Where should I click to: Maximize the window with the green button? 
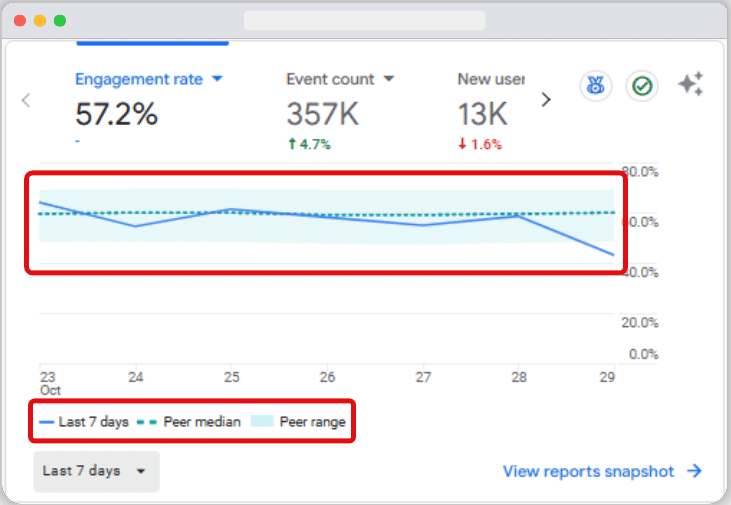pyautogui.click(x=60, y=21)
